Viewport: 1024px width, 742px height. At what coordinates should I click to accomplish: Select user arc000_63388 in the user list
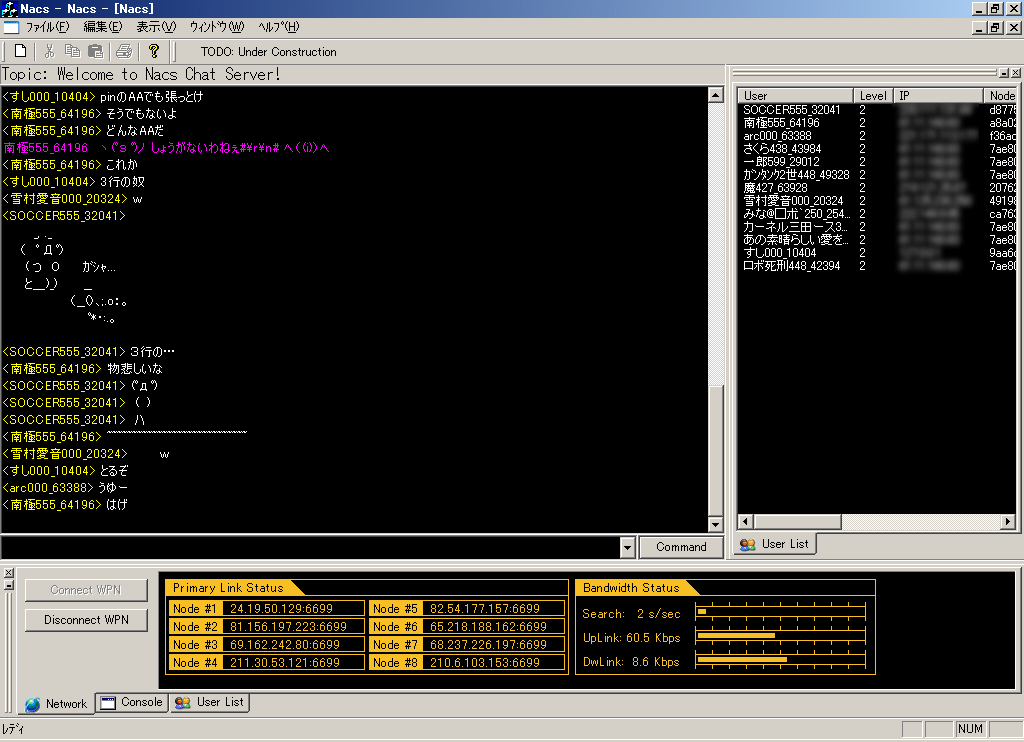[x=777, y=136]
